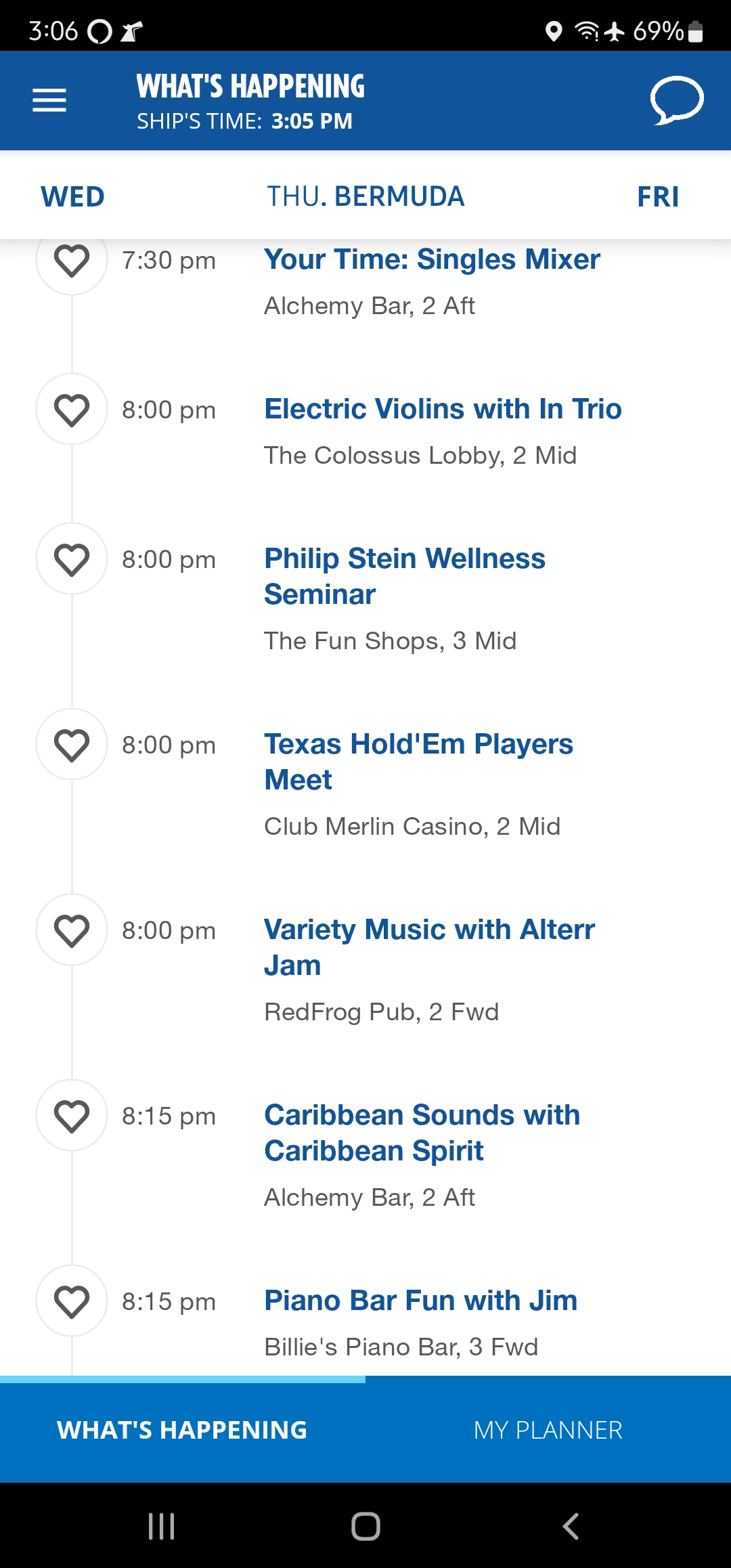Switch to the WED day tab
731x1568 pixels.
tap(73, 197)
